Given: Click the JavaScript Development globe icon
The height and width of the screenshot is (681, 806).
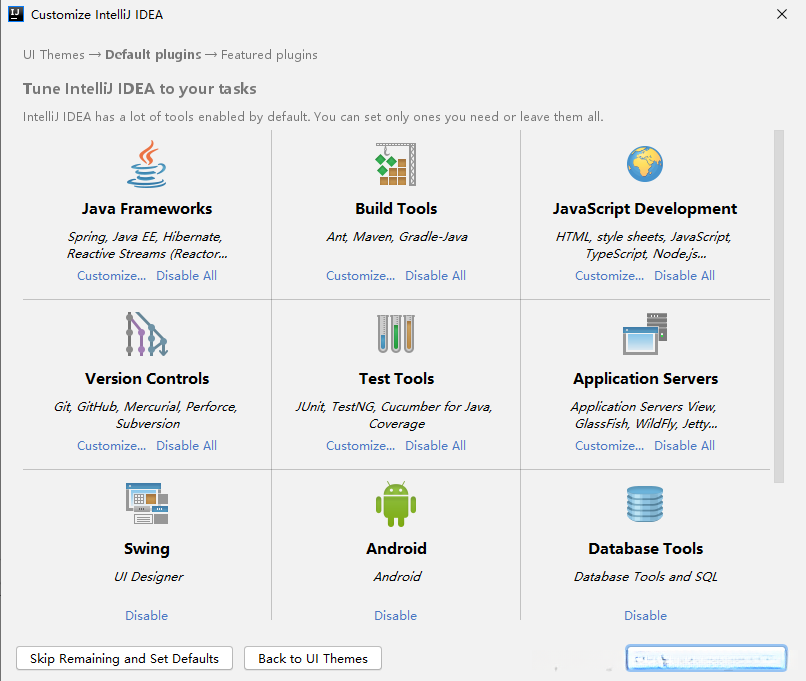Looking at the screenshot, I should tap(645, 164).
